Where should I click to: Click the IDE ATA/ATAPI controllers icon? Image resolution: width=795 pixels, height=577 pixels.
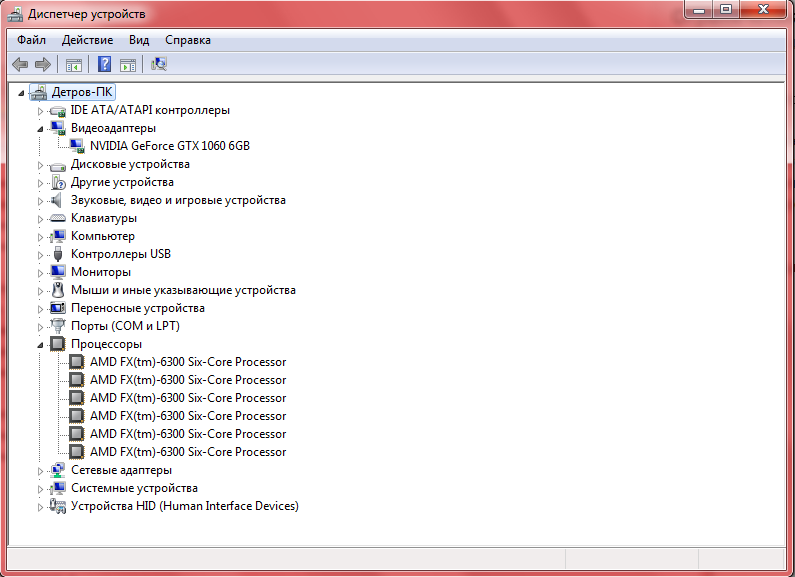[x=58, y=111]
